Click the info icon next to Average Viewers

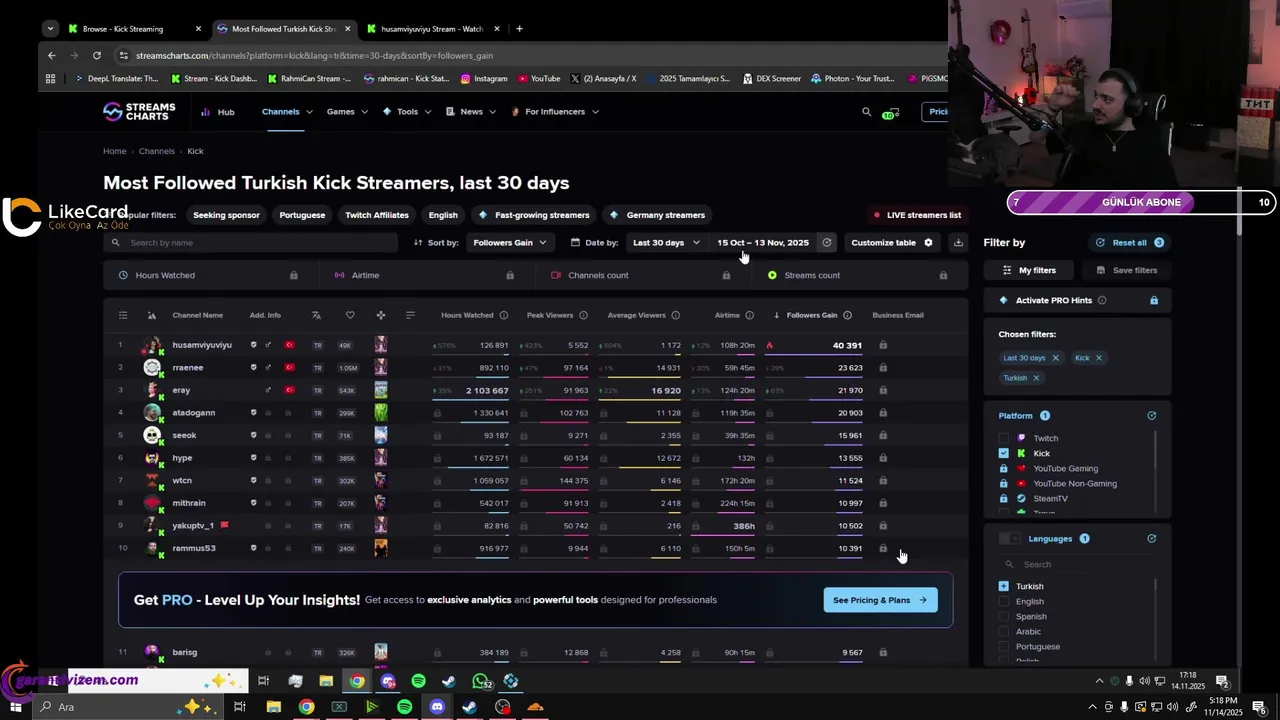pyautogui.click(x=675, y=315)
